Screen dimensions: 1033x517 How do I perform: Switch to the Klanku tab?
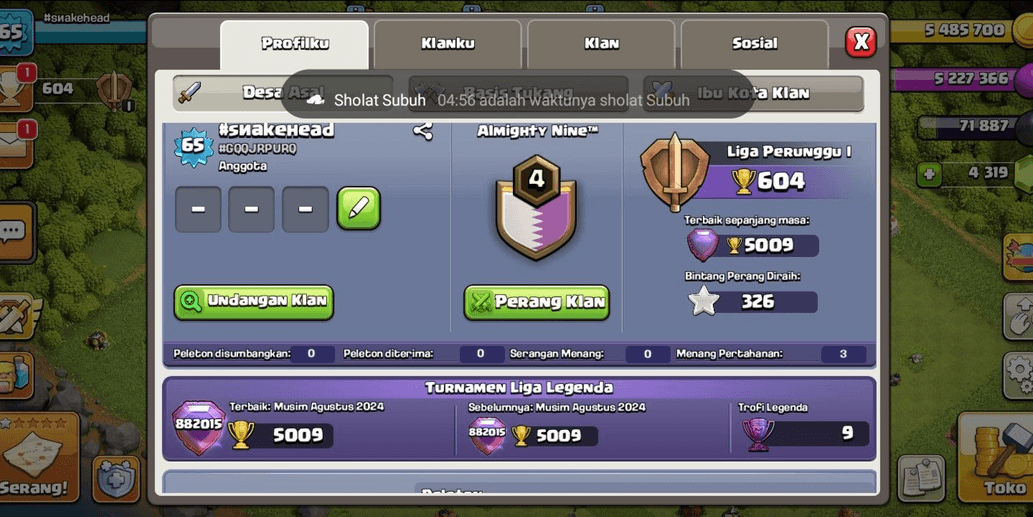click(448, 44)
